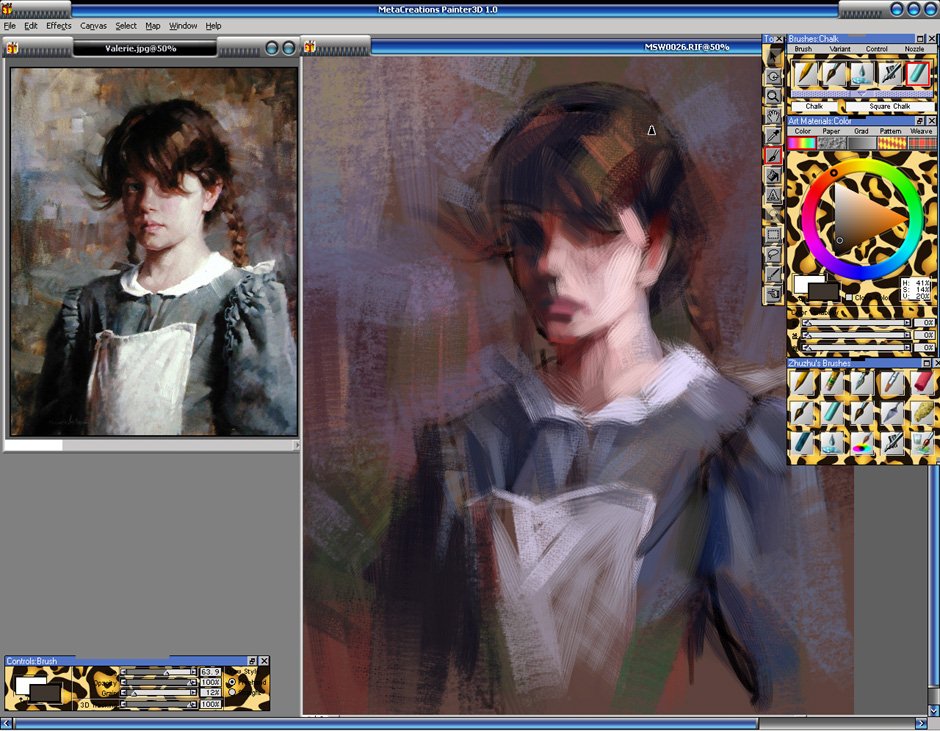
Task: Select the triangle Shape tool
Action: click(x=773, y=195)
